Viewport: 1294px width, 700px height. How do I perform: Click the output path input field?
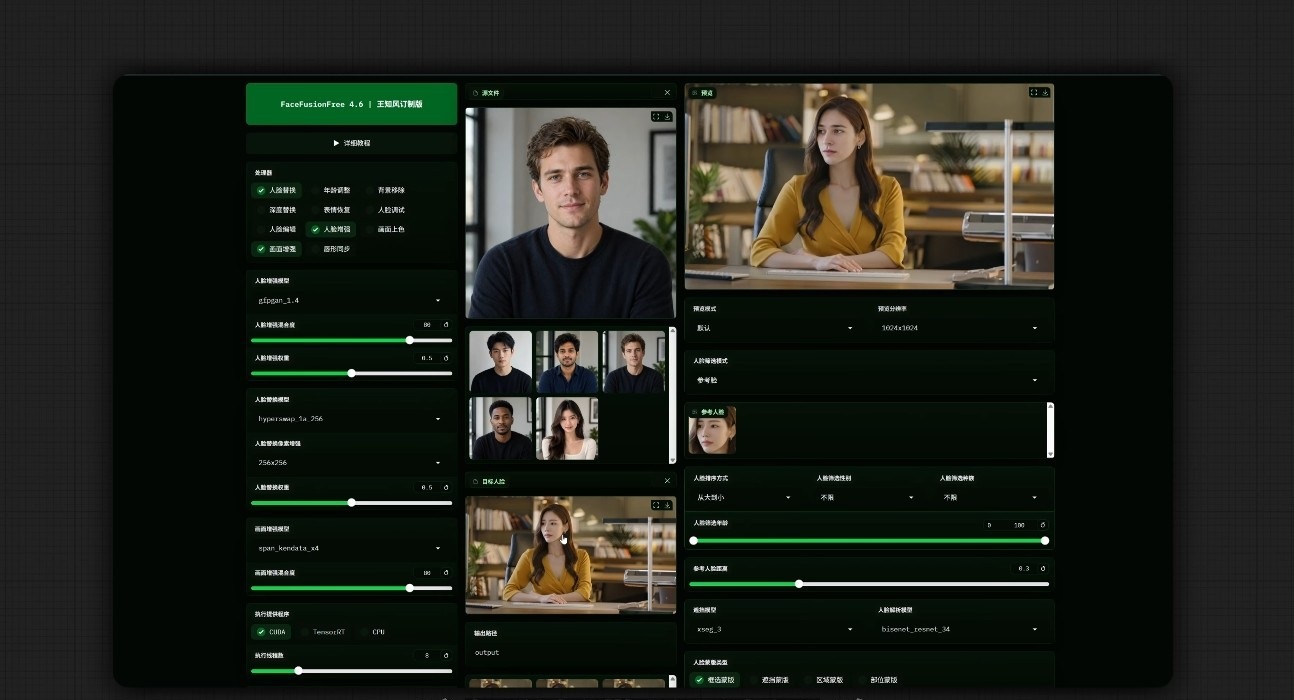tap(571, 653)
